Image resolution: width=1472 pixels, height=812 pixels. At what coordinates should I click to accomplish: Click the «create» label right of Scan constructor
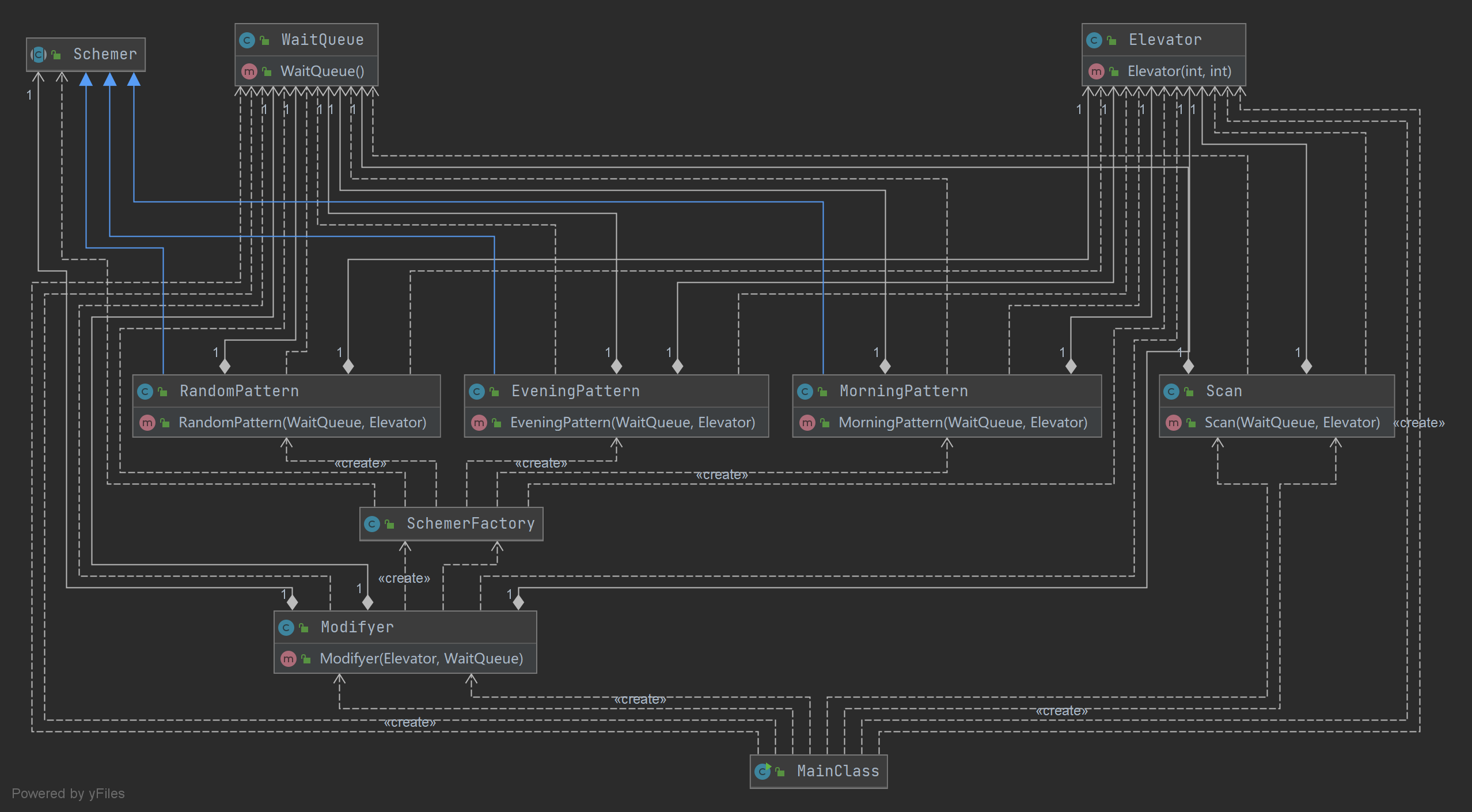coord(1419,423)
